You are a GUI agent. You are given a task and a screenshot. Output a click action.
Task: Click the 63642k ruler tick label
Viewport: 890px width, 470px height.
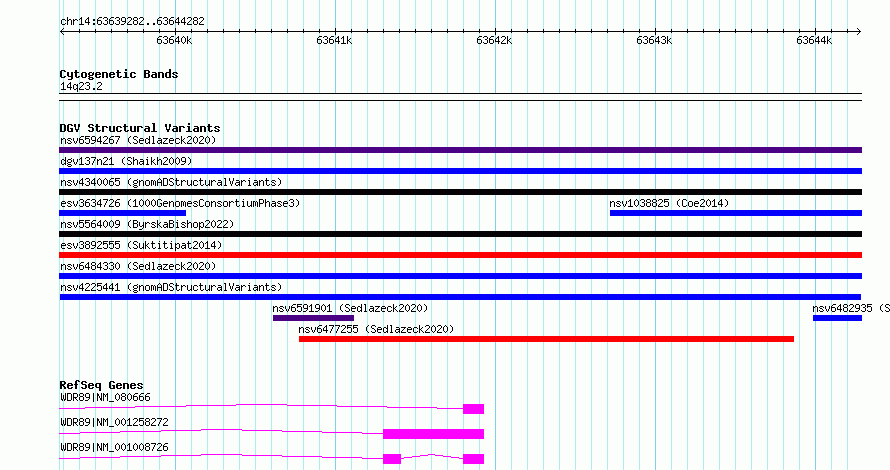click(494, 40)
